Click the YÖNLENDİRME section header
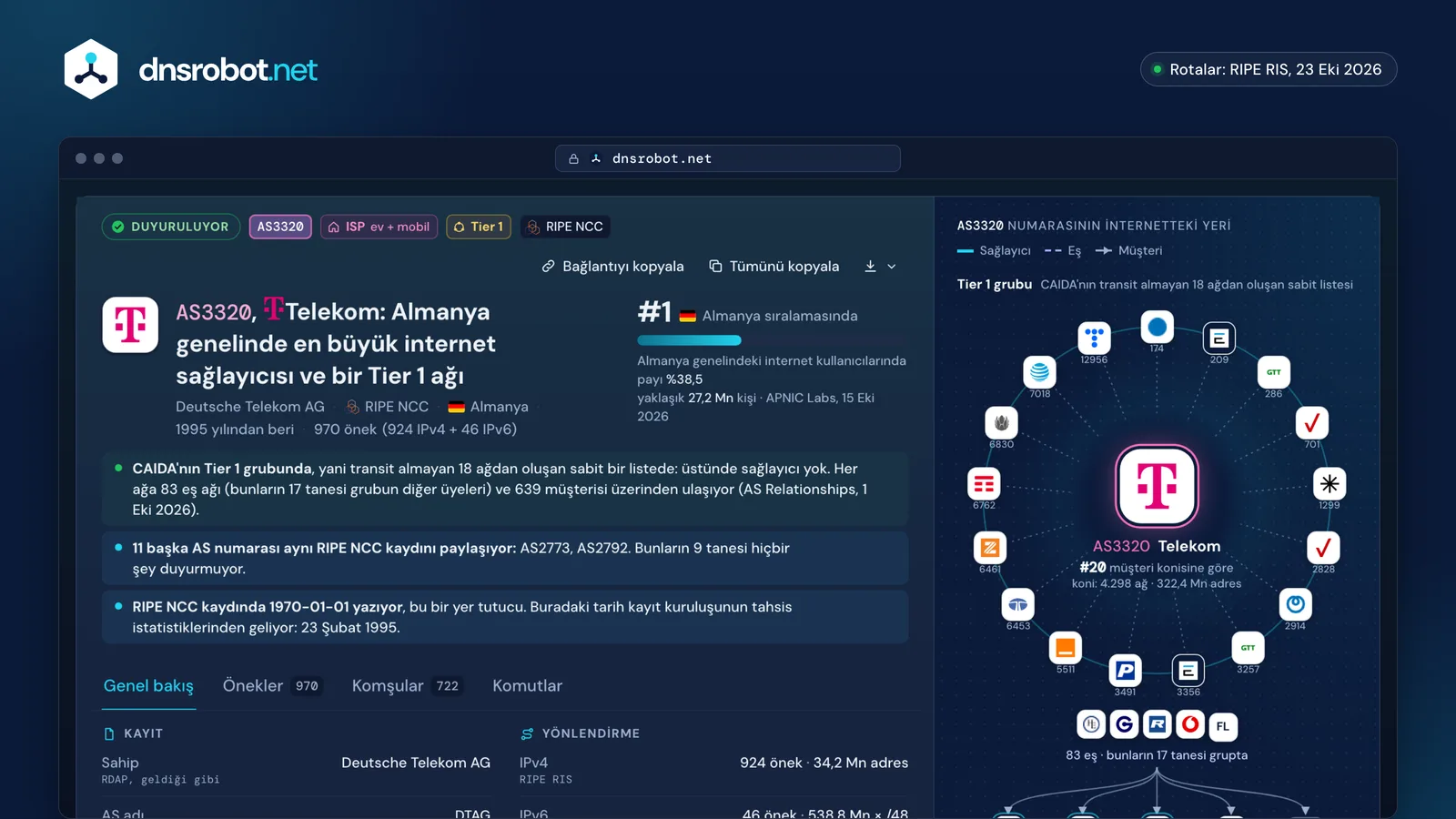This screenshot has height=819, width=1456. (581, 733)
